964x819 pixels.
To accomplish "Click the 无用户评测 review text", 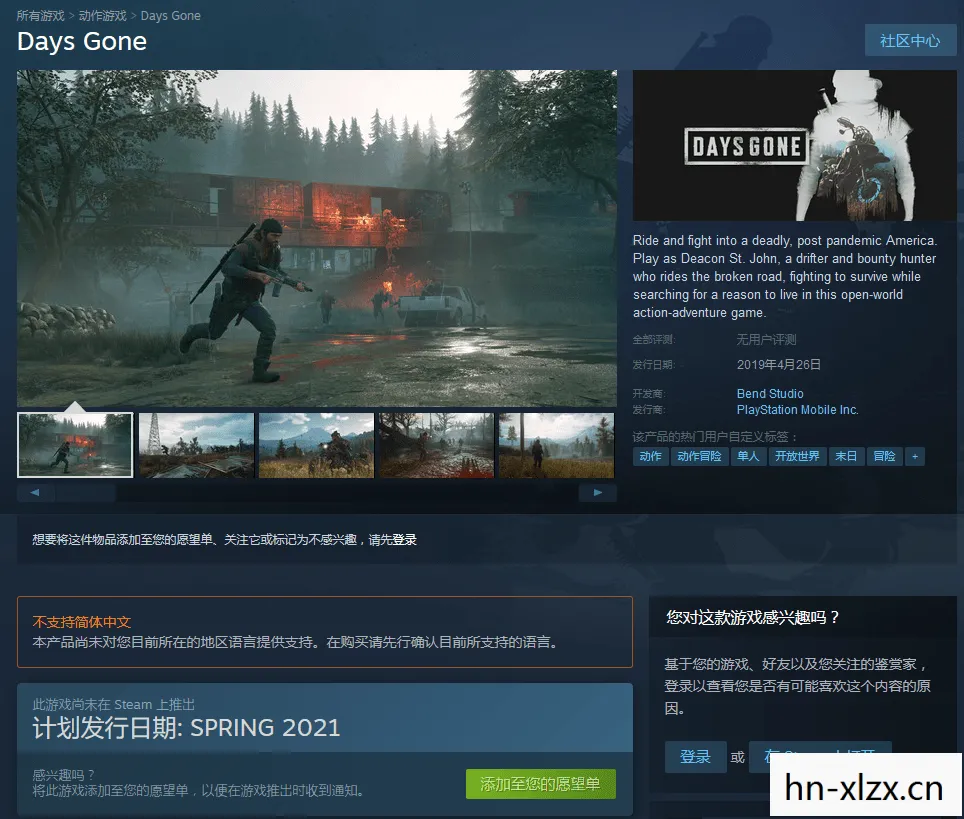I will tap(767, 339).
